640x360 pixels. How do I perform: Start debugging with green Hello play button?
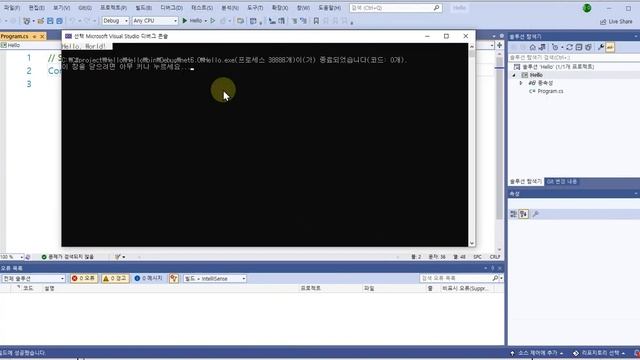[192, 20]
